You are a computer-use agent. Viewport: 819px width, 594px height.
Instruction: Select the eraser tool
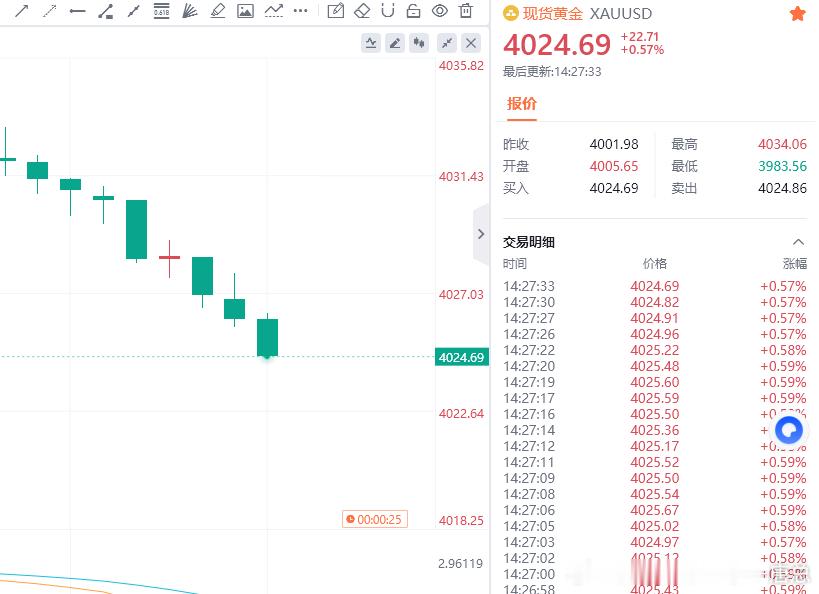[361, 11]
